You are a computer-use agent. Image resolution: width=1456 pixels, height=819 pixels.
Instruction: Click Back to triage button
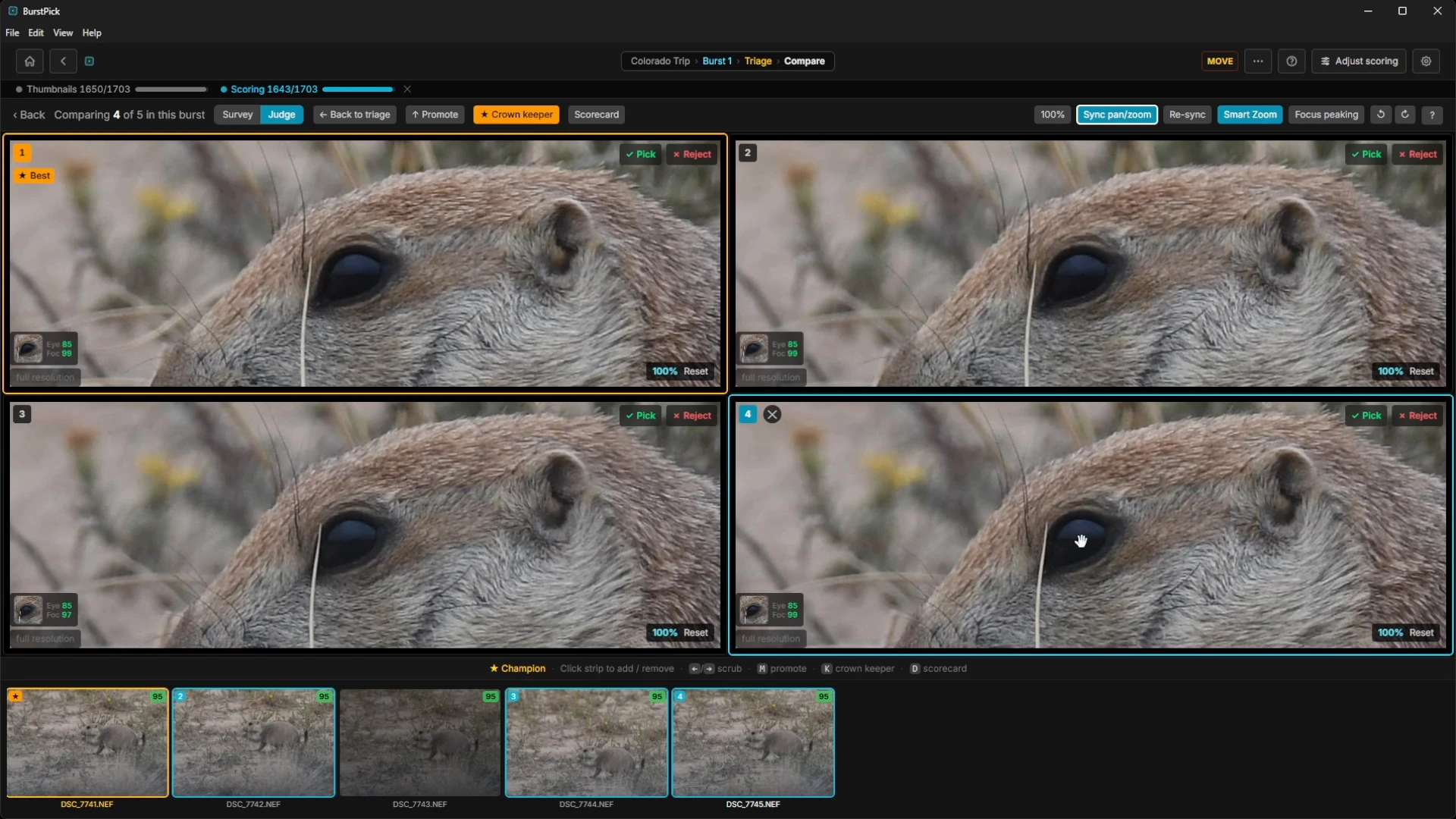[355, 115]
